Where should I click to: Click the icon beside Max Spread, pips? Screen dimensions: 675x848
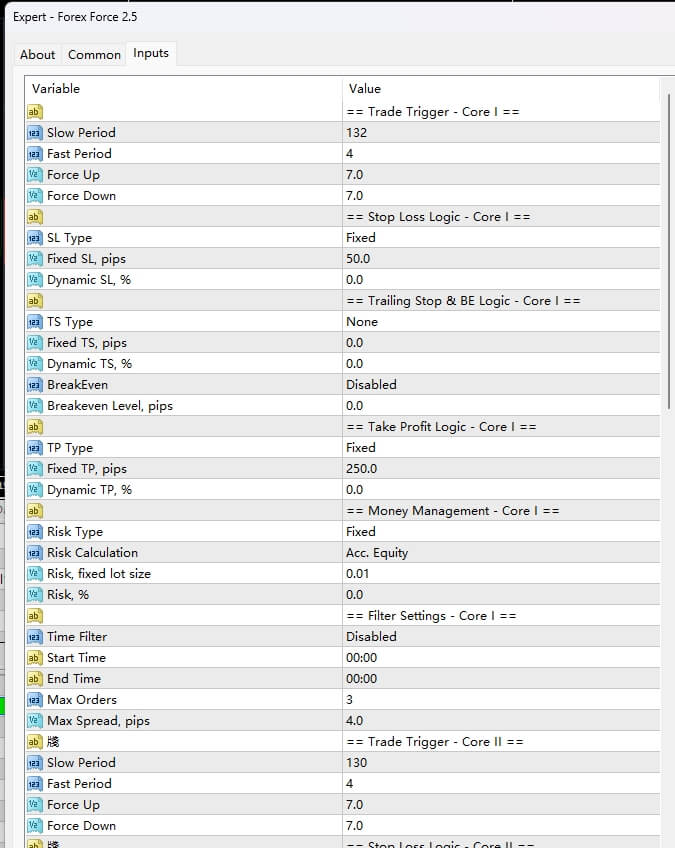pos(34,721)
